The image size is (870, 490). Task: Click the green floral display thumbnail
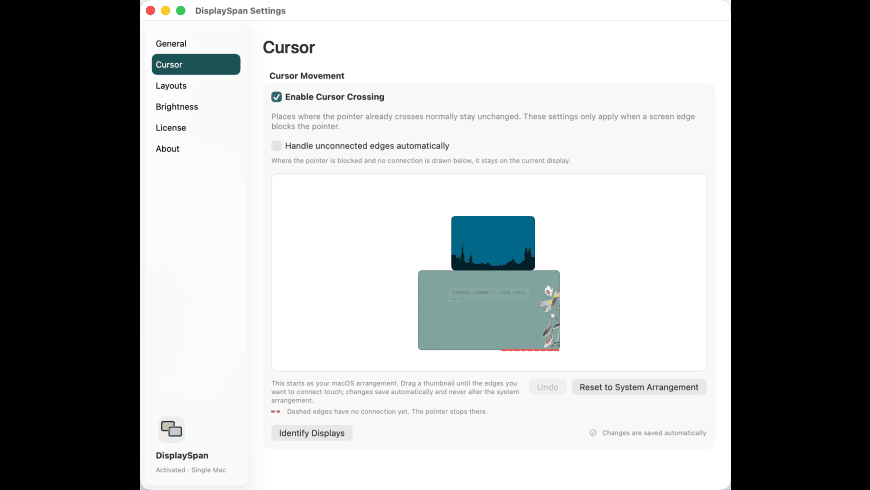pyautogui.click(x=489, y=310)
